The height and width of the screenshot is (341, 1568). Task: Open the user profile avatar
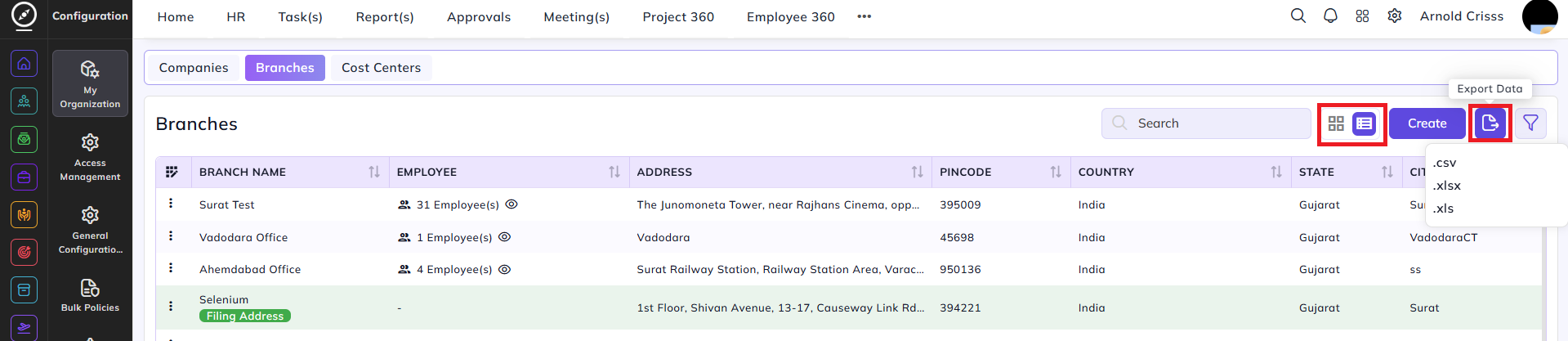pyautogui.click(x=1539, y=16)
